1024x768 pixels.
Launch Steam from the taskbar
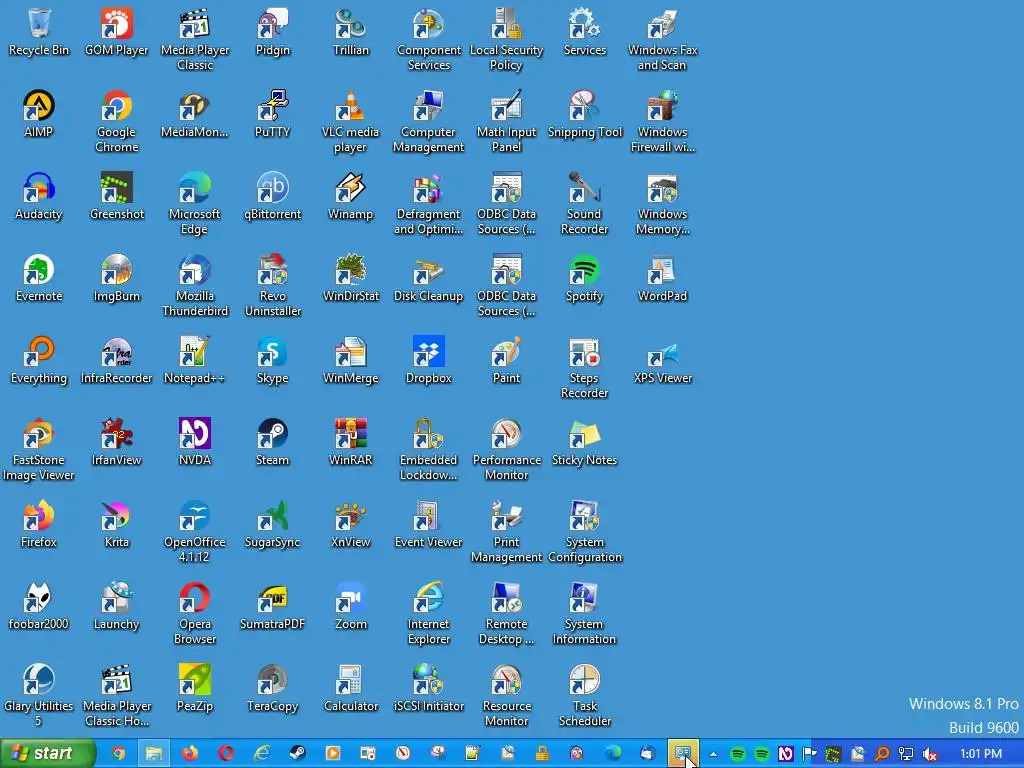click(297, 754)
